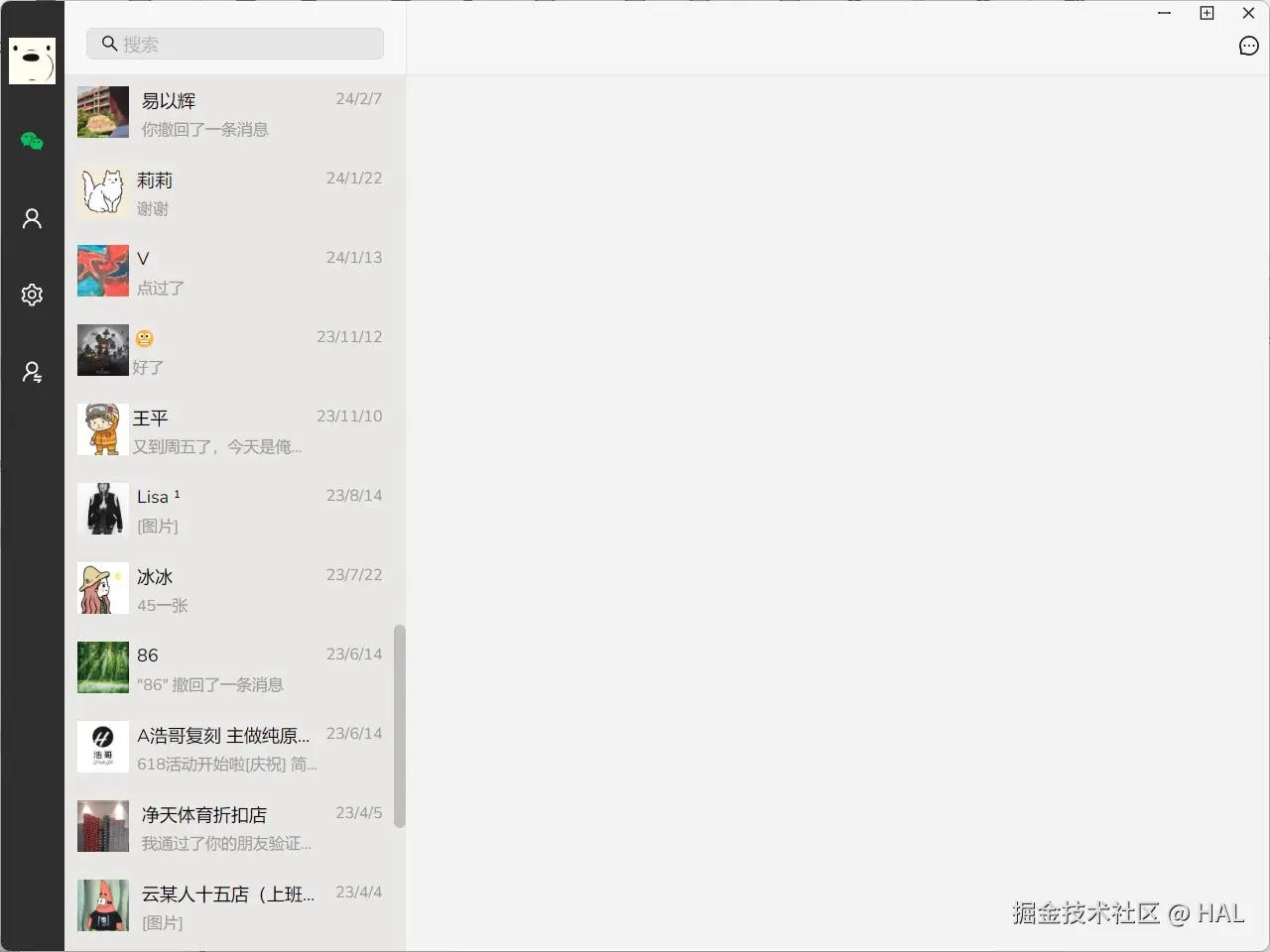
Task: Open the A浩哥复刻 shop chat
Action: (x=233, y=747)
